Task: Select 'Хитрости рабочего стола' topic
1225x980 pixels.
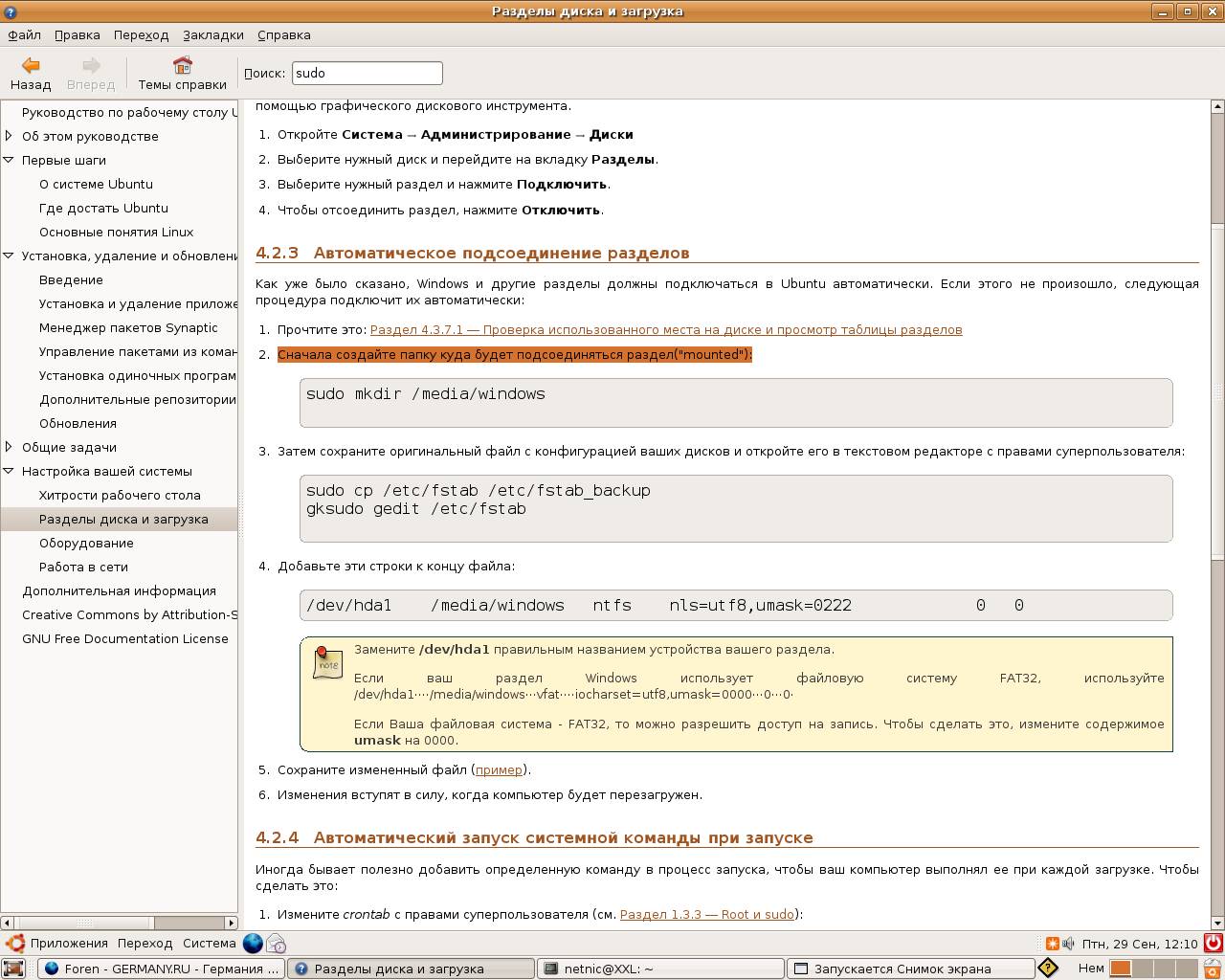Action: coord(120,495)
